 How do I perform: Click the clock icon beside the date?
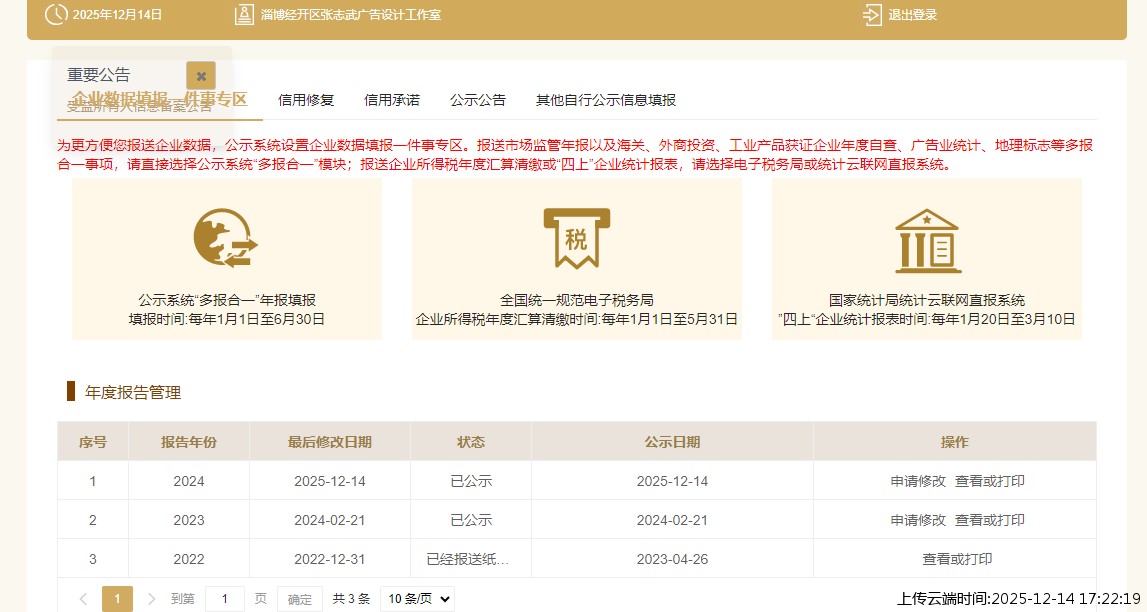pos(57,15)
